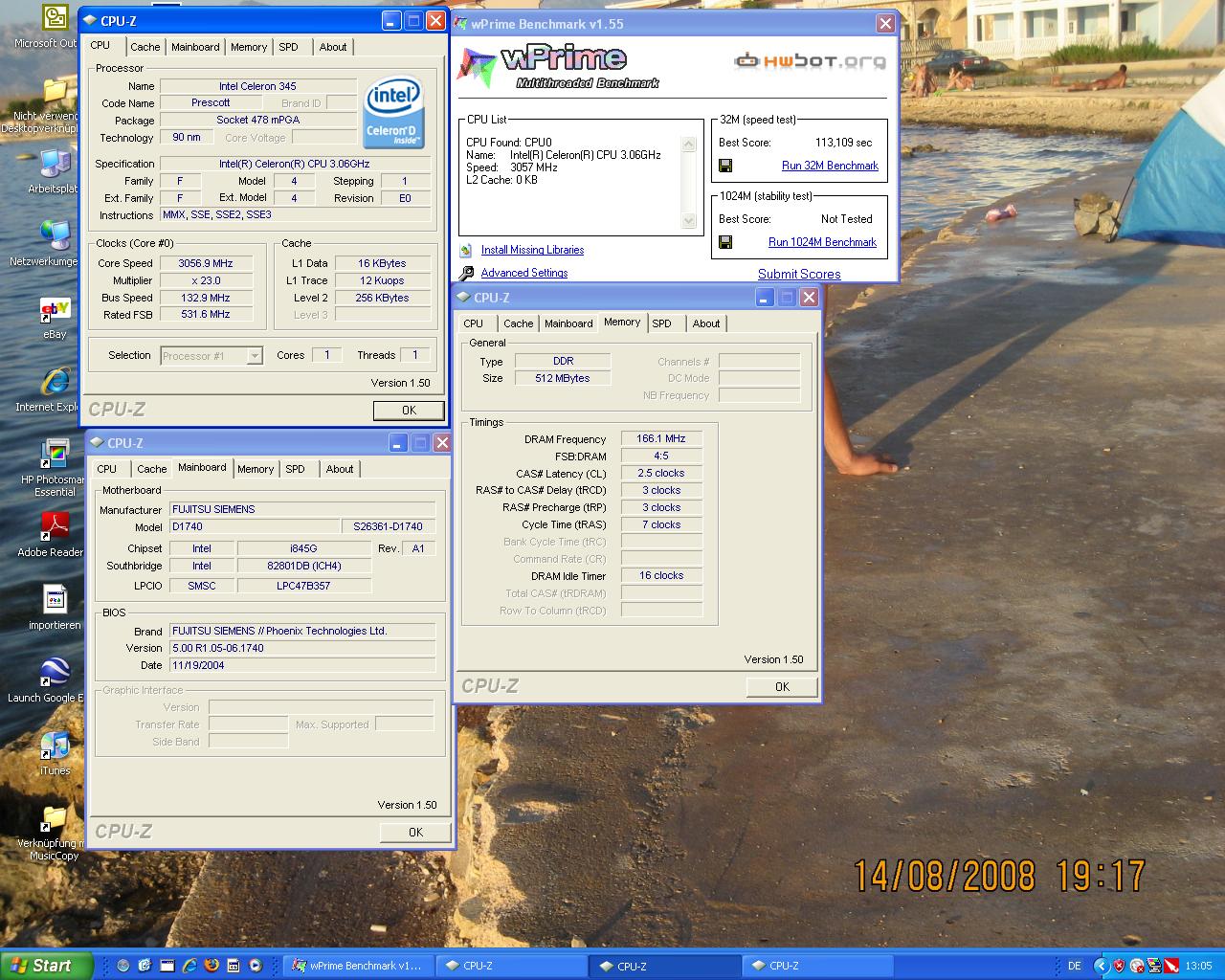Viewport: 1225px width, 980px height.
Task: Click Memory Size 512 MBytes value
Action: click(563, 378)
